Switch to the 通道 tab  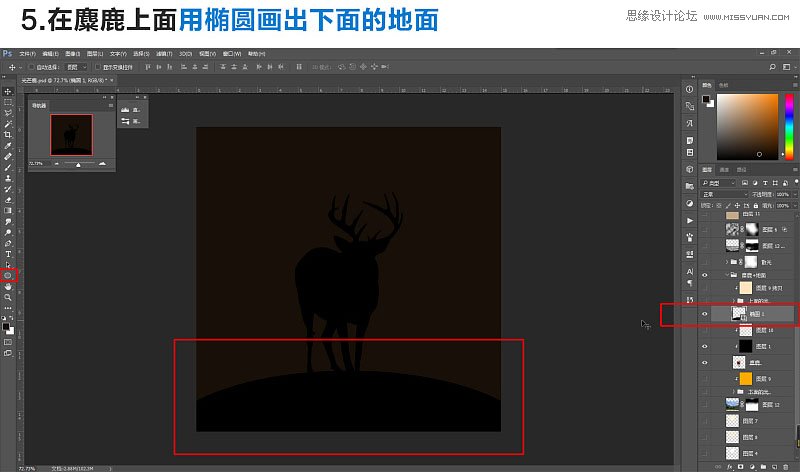point(724,169)
